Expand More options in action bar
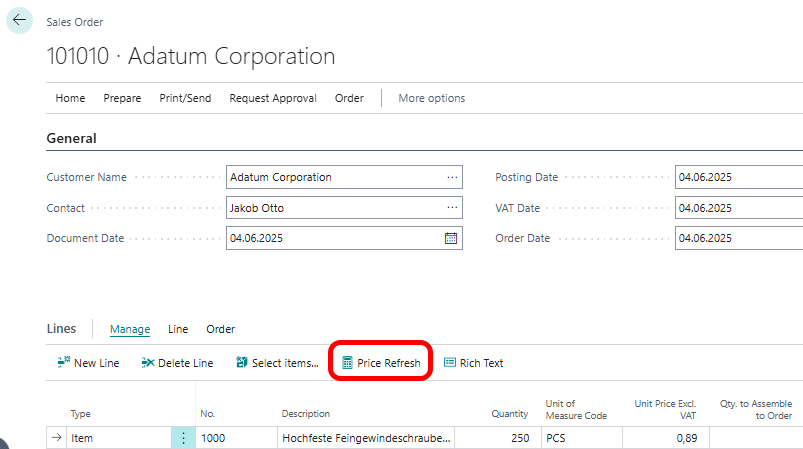This screenshot has width=803, height=449. (x=431, y=98)
